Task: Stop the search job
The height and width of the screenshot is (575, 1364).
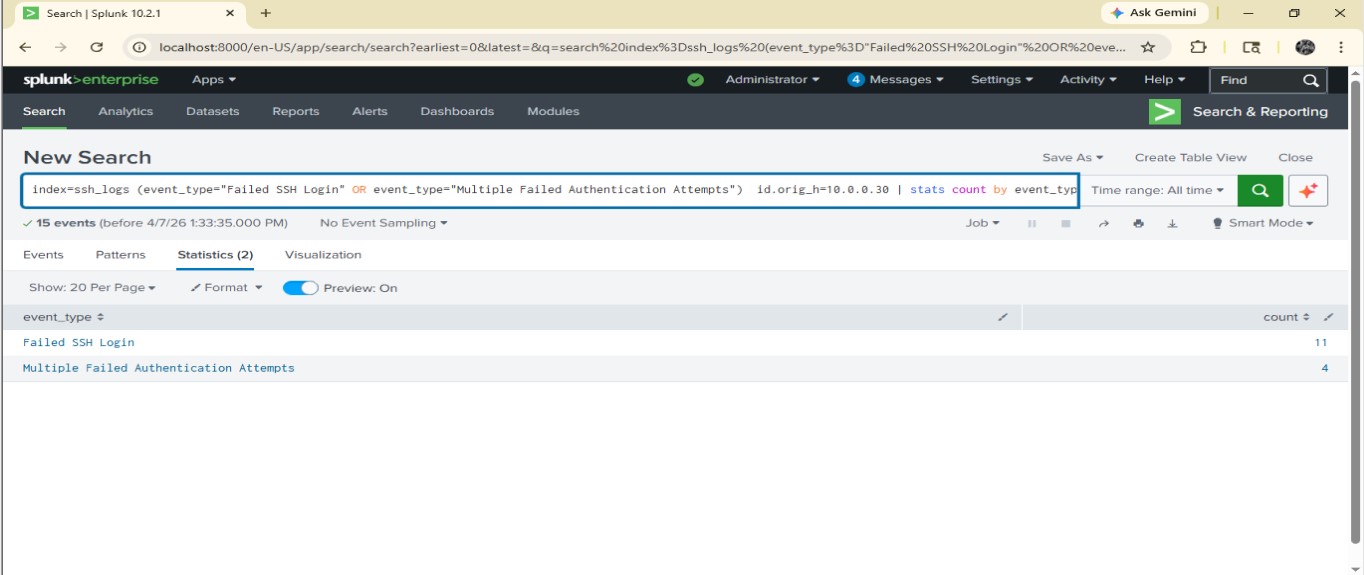Action: 1066,224
